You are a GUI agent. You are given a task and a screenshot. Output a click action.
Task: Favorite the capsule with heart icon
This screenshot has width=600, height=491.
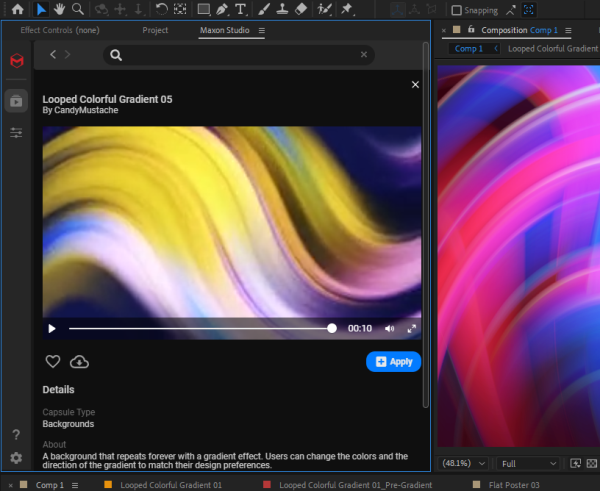(x=53, y=362)
